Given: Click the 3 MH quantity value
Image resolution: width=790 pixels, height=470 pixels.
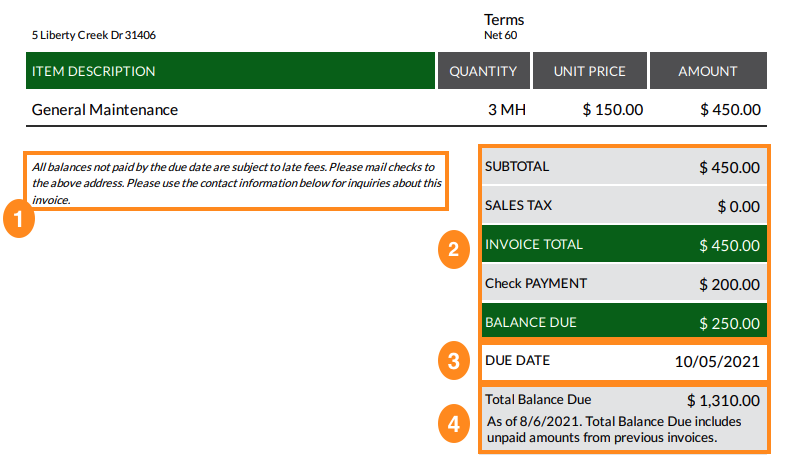Looking at the screenshot, I should [507, 110].
